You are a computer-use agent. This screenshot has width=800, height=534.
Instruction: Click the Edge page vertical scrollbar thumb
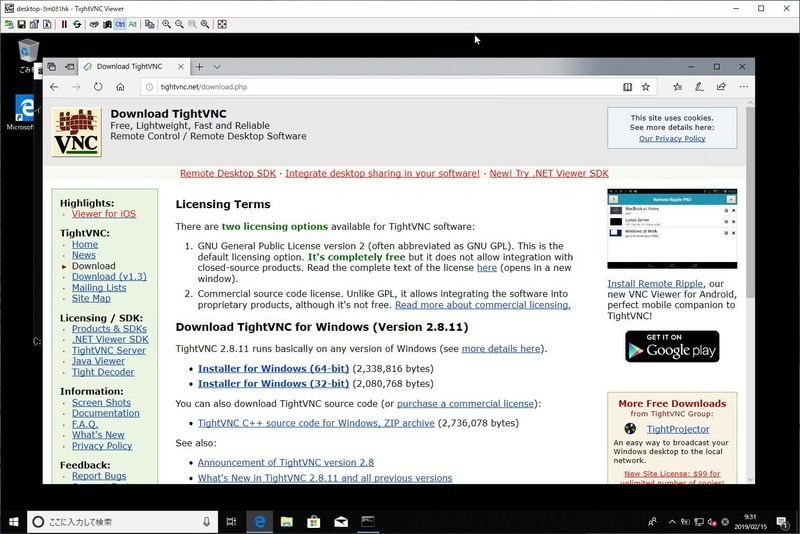pyautogui.click(x=750, y=202)
